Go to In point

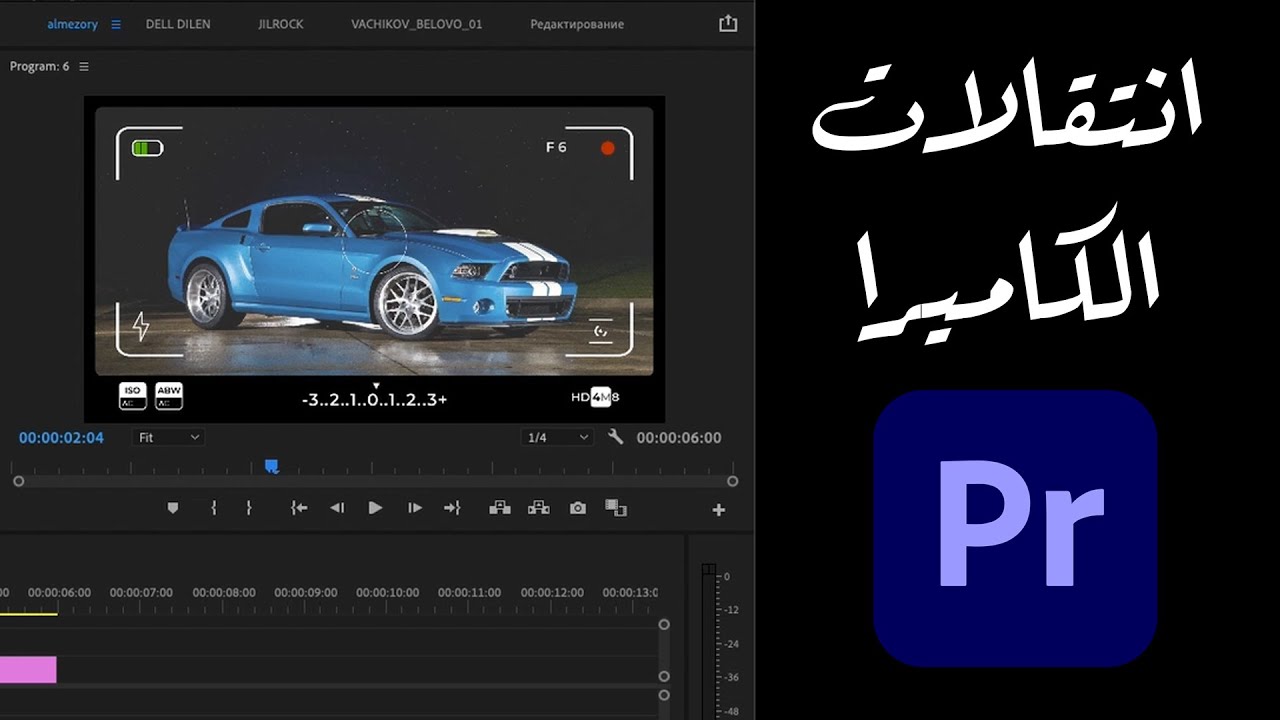[x=298, y=508]
